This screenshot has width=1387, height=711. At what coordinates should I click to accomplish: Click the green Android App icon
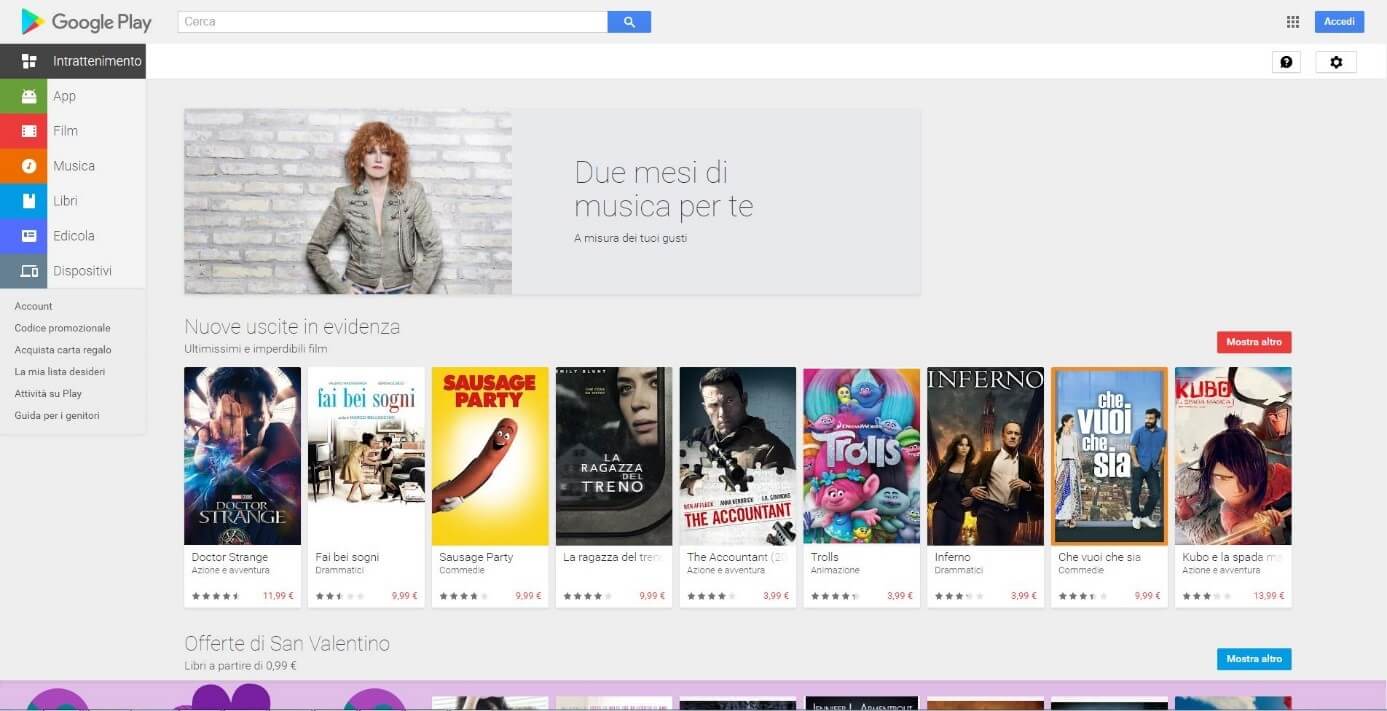pos(29,96)
